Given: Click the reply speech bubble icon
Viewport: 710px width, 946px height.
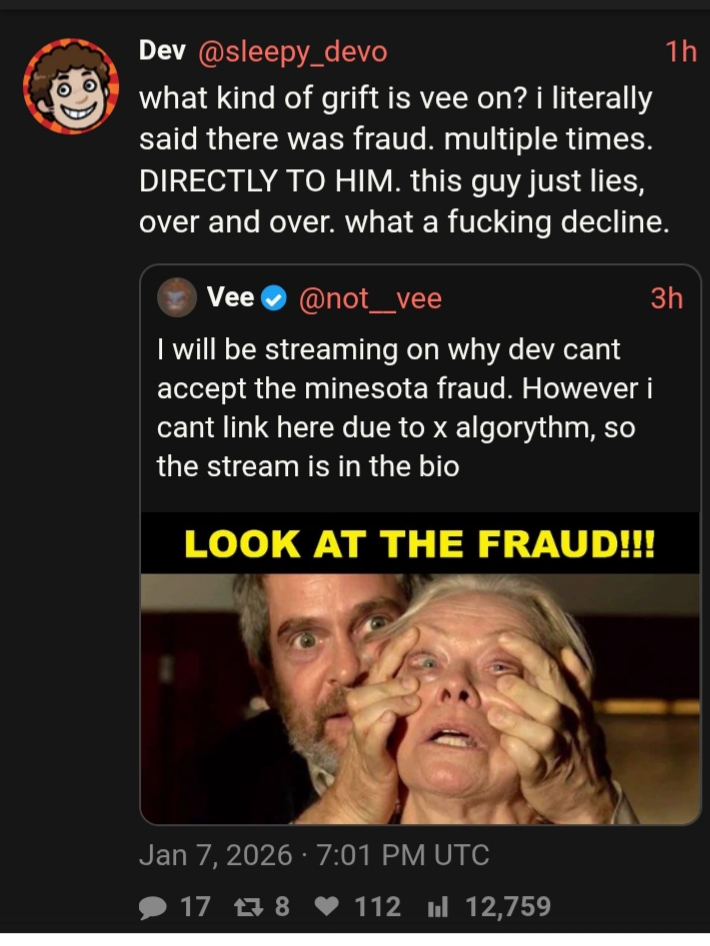Looking at the screenshot, I should point(153,907).
